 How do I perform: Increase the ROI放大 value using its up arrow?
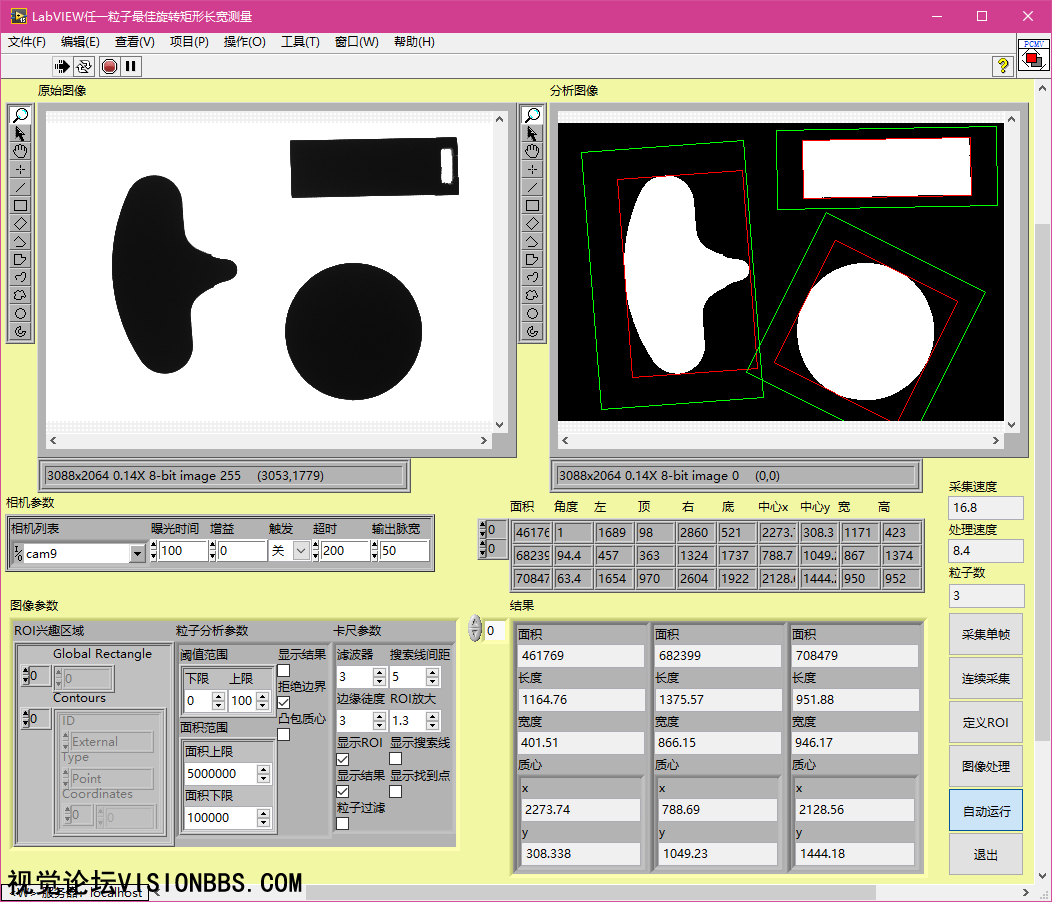click(x=432, y=715)
